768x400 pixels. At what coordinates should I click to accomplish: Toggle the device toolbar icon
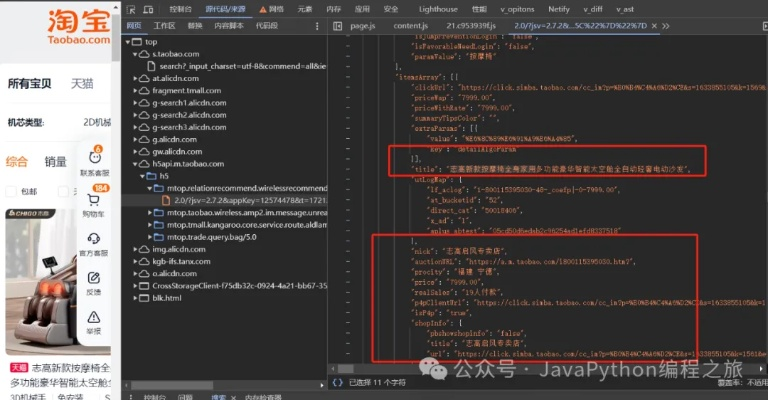click(x=150, y=8)
